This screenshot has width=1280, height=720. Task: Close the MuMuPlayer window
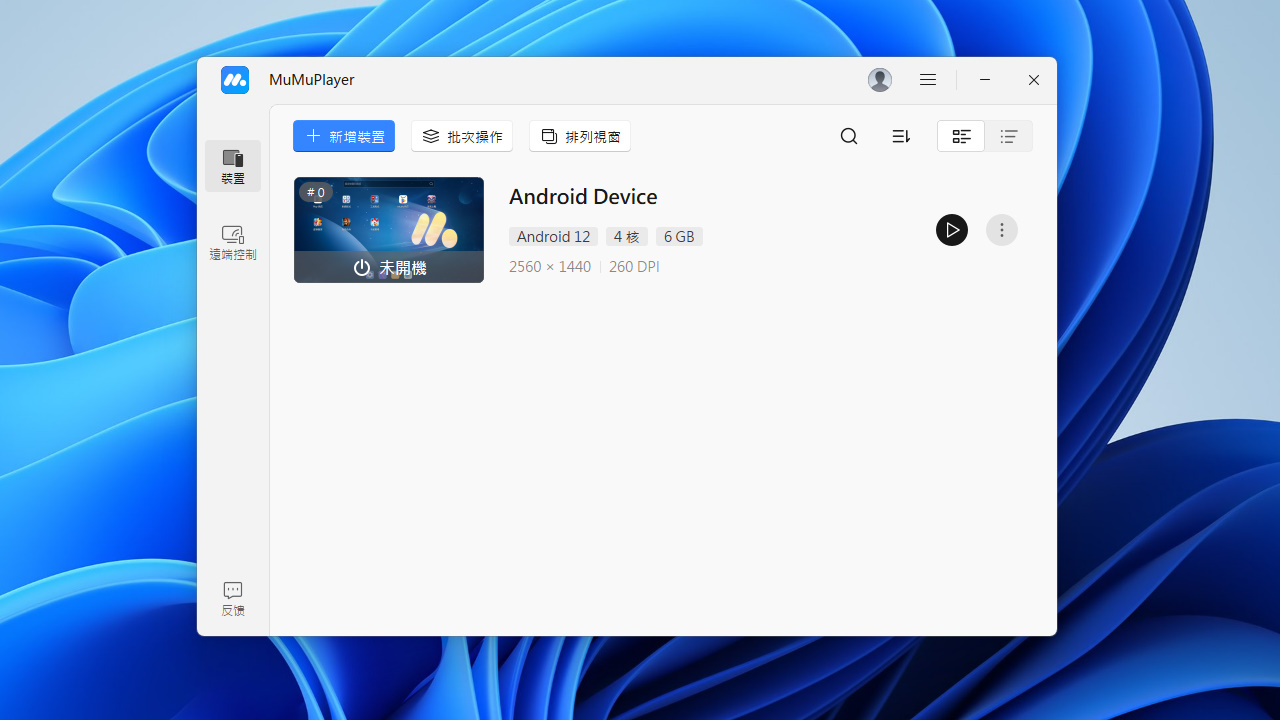click(x=1034, y=80)
